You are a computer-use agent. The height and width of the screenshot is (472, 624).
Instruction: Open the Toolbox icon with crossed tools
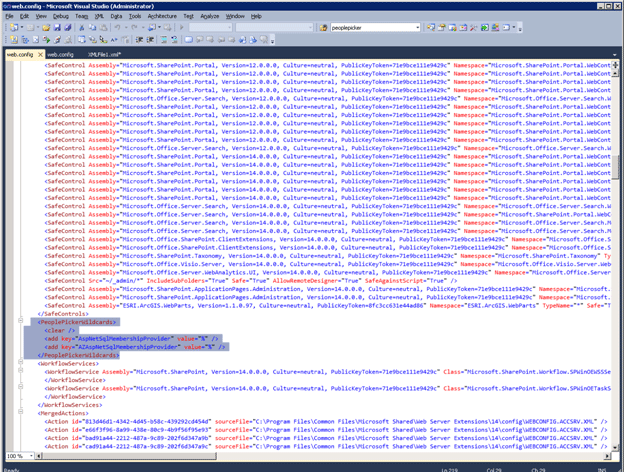click(474, 27)
